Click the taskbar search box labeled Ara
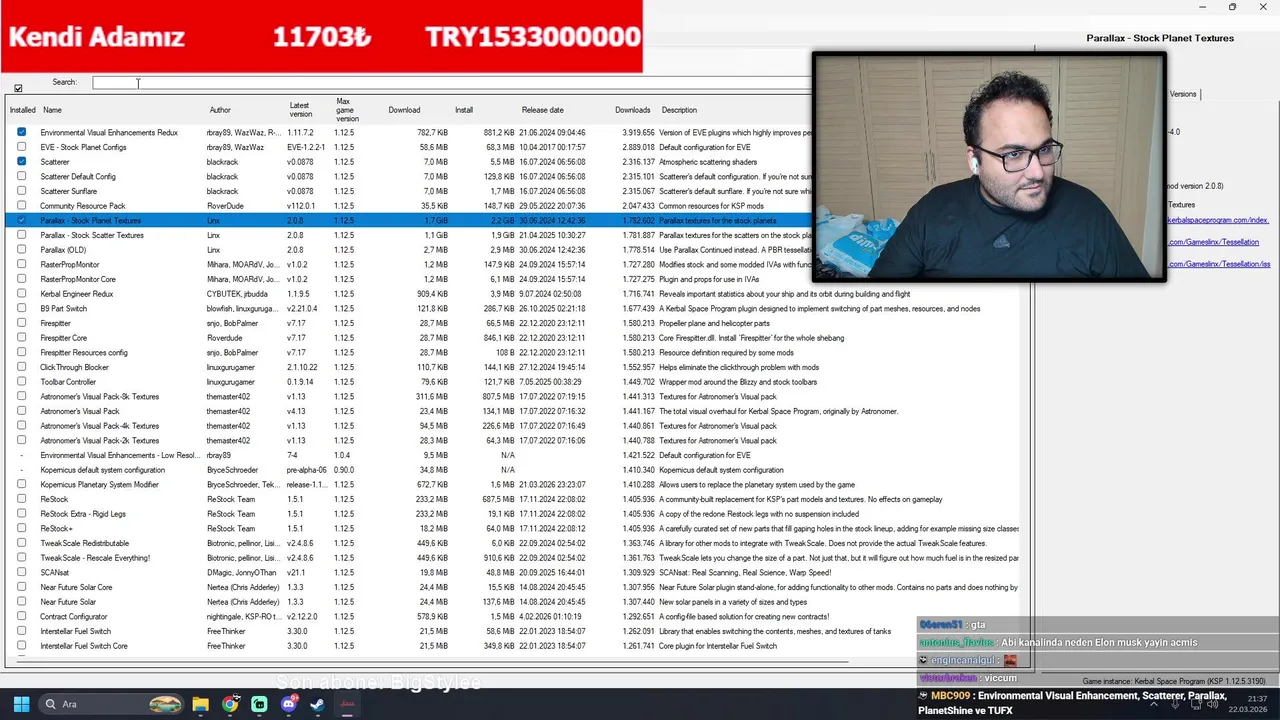This screenshot has height=720, width=1280. coord(112,704)
